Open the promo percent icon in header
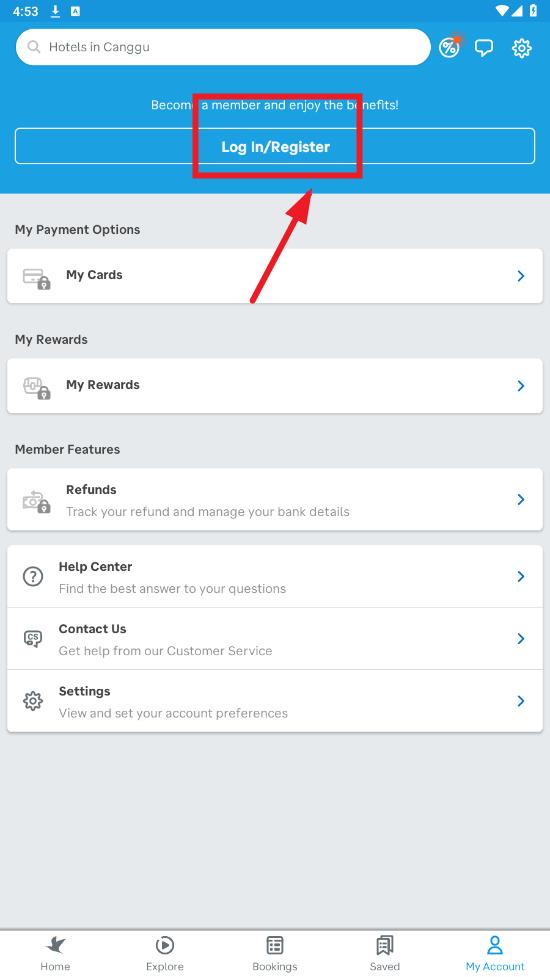Viewport: 550px width, 977px height. pyautogui.click(x=449, y=47)
